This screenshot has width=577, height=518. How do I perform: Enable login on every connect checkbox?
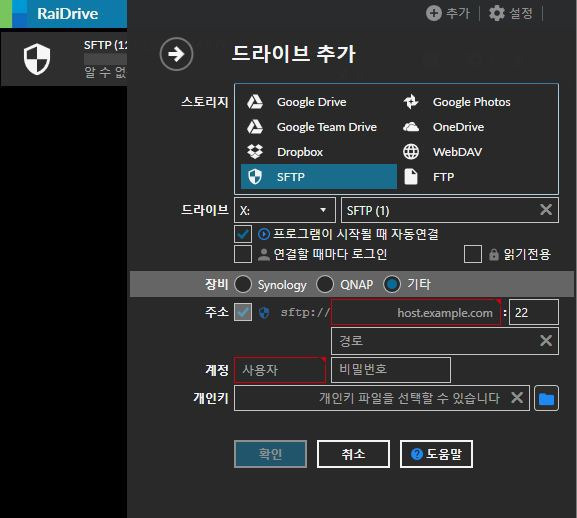(x=243, y=254)
